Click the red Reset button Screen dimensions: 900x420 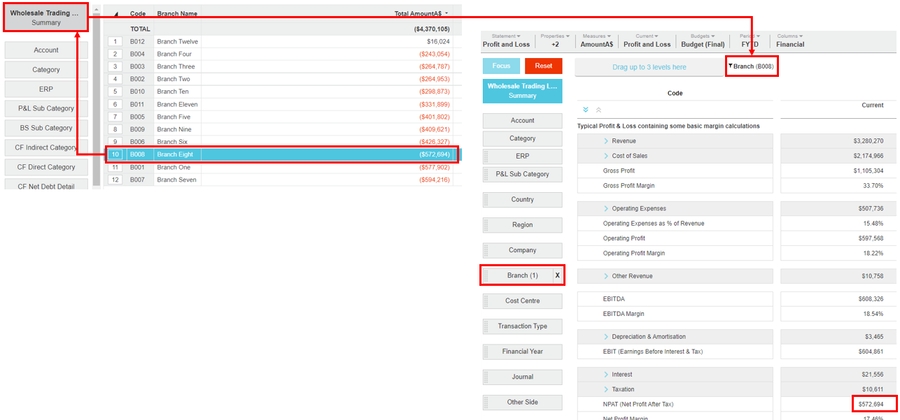543,66
